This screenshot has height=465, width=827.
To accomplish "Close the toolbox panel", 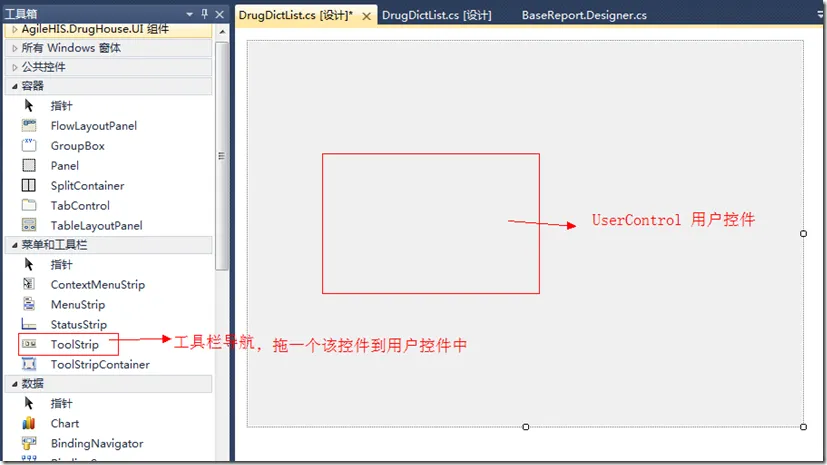I will tap(220, 14).
